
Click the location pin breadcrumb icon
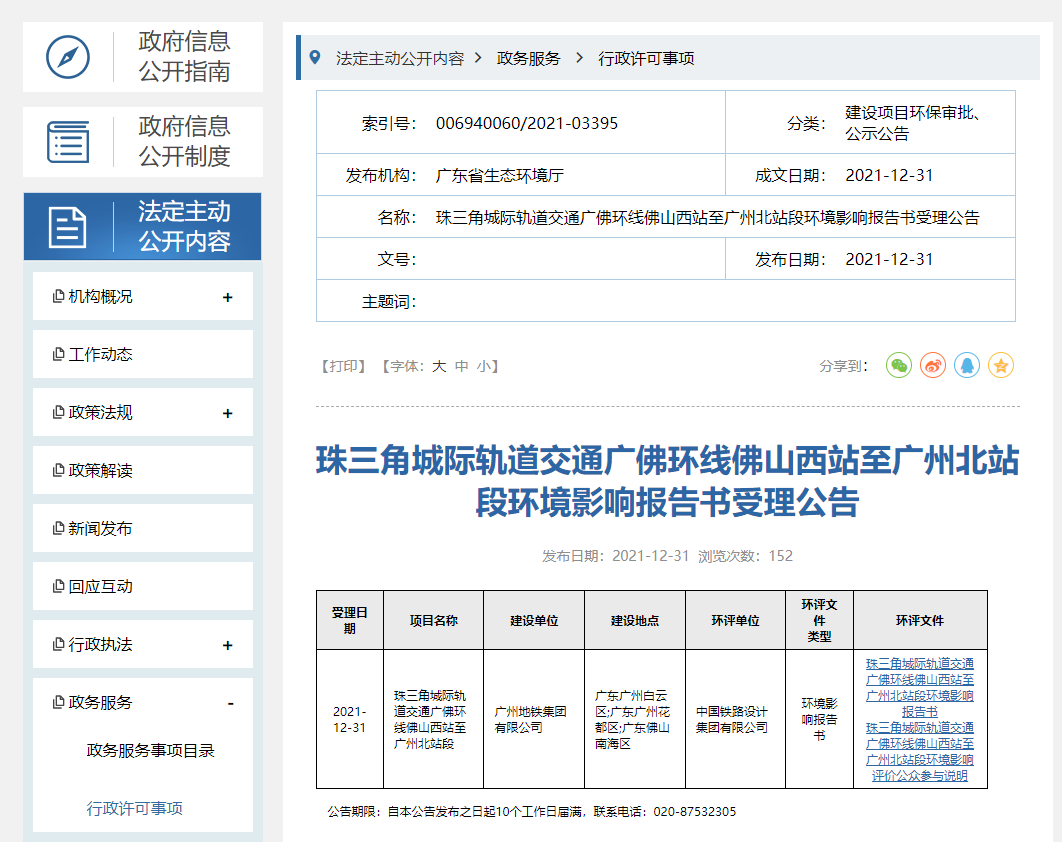coord(316,58)
